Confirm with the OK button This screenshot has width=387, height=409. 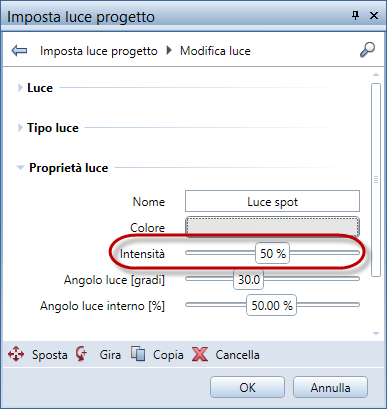pyautogui.click(x=247, y=387)
